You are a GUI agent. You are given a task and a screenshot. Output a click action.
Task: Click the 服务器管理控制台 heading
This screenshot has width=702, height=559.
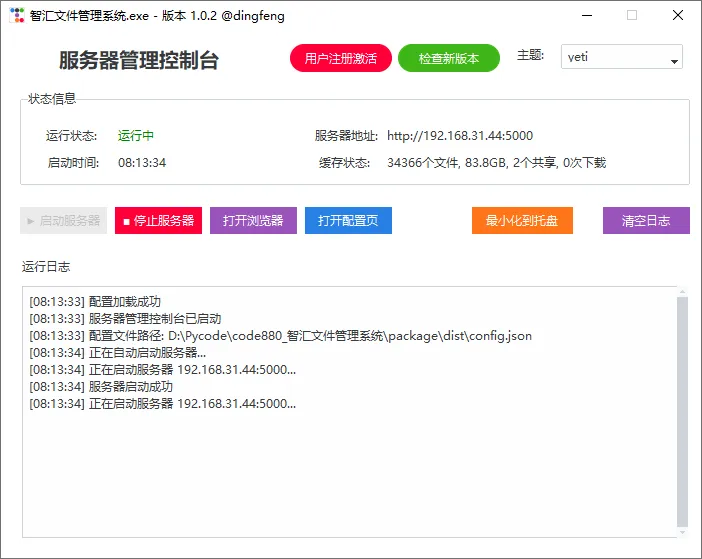tap(139, 60)
